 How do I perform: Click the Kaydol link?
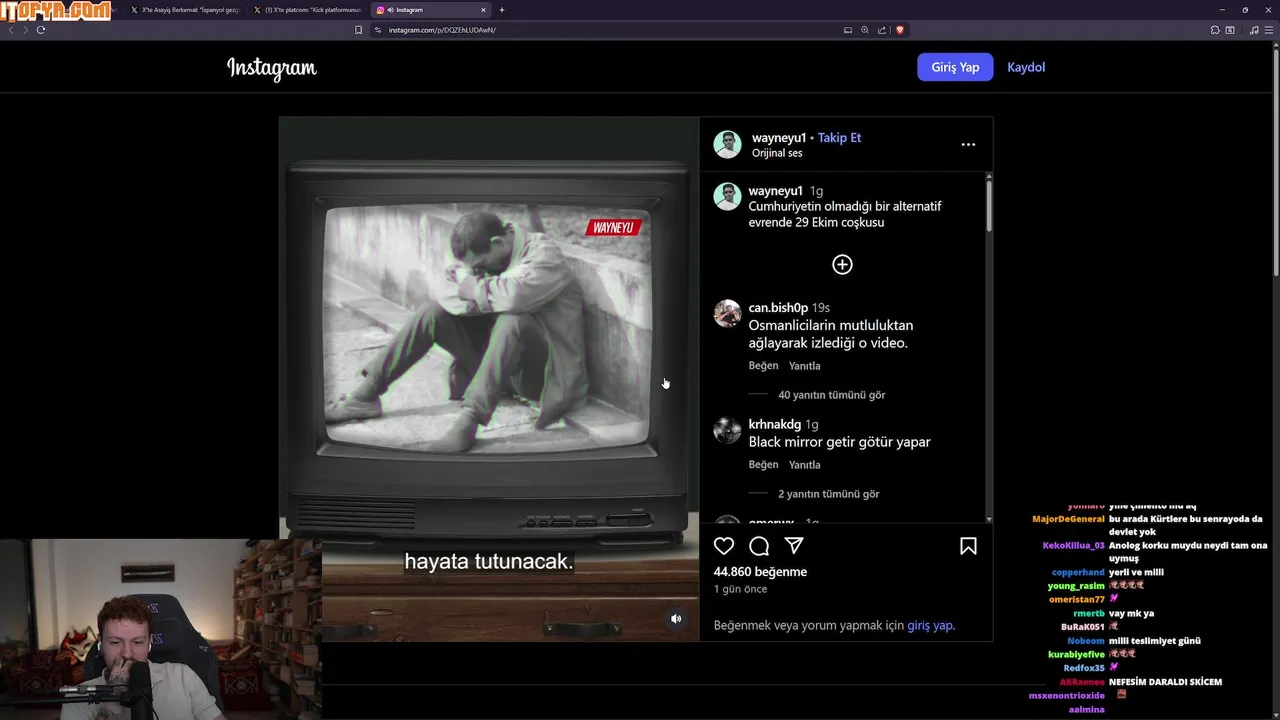pos(1026,67)
